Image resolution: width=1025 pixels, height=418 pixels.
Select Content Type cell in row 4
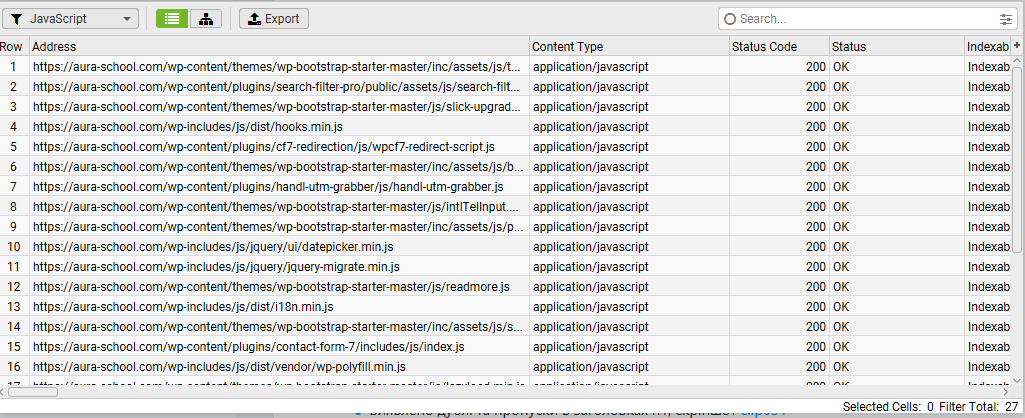(629, 126)
